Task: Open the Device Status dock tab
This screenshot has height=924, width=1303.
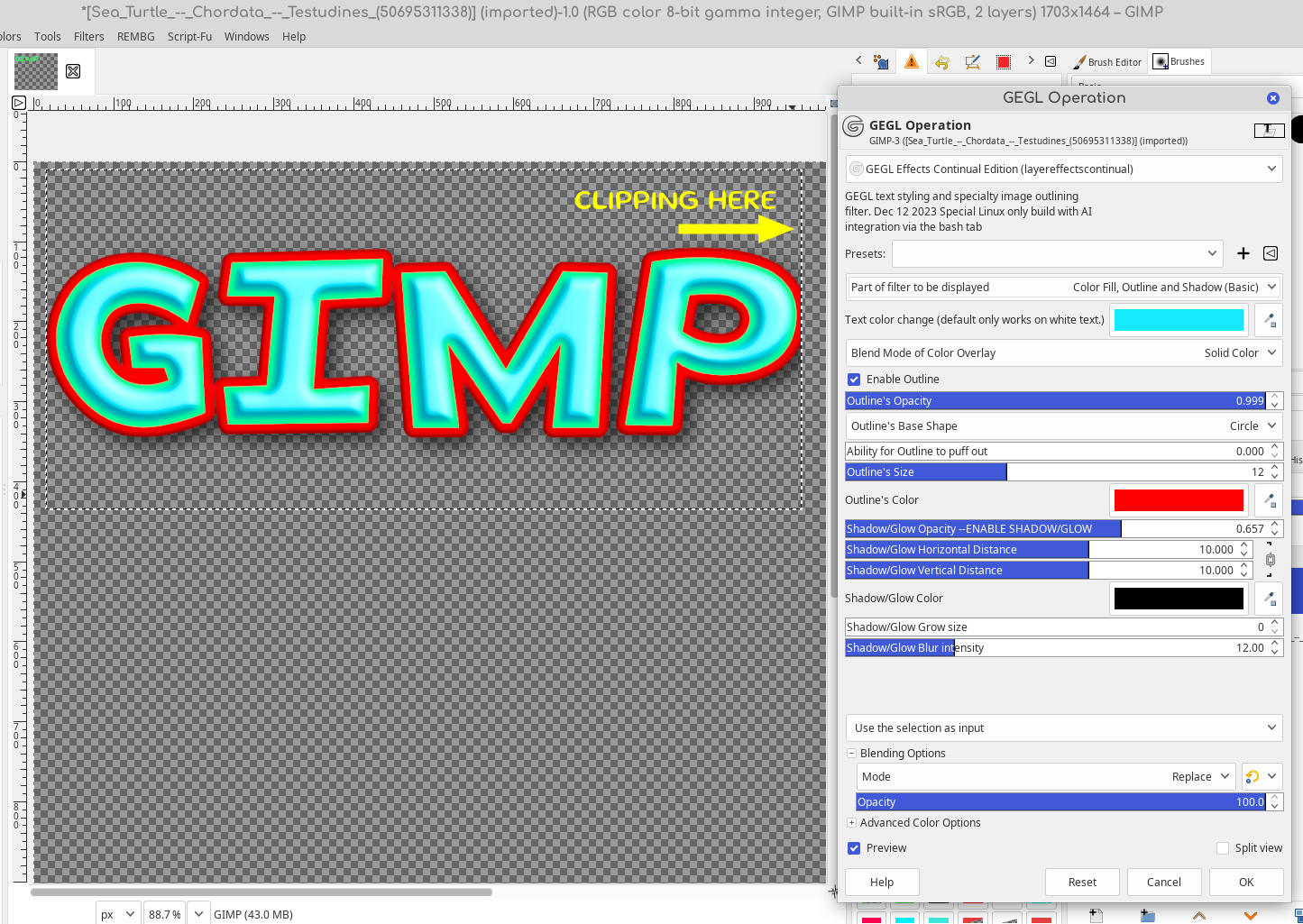Action: point(881,61)
